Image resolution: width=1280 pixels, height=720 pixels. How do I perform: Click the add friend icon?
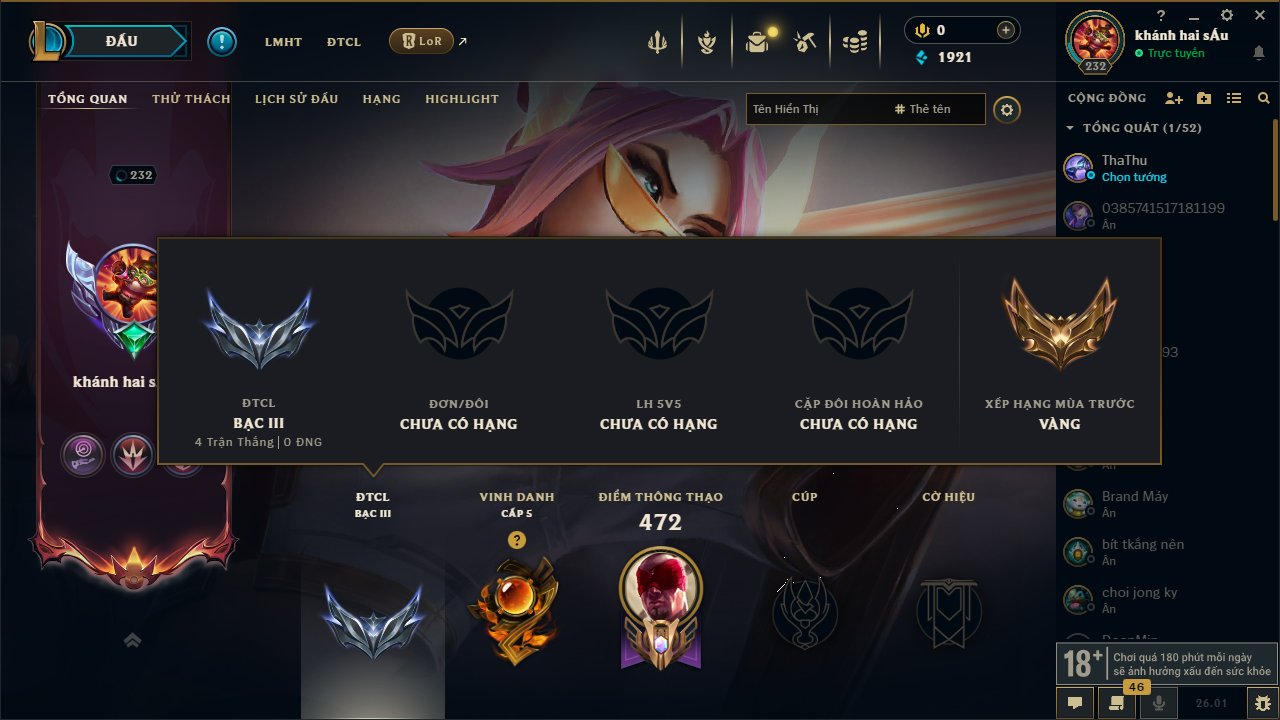[1174, 98]
